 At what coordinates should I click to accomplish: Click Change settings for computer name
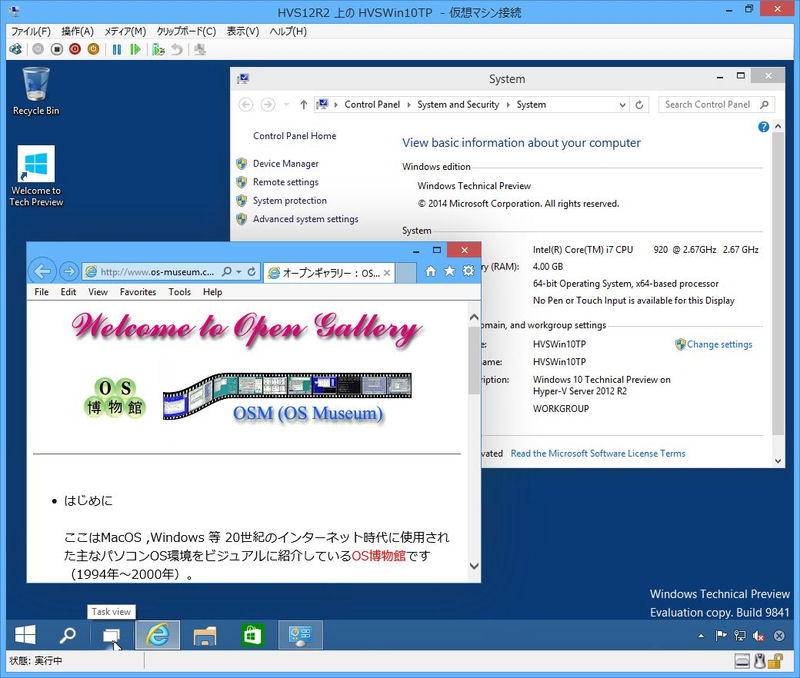[719, 344]
